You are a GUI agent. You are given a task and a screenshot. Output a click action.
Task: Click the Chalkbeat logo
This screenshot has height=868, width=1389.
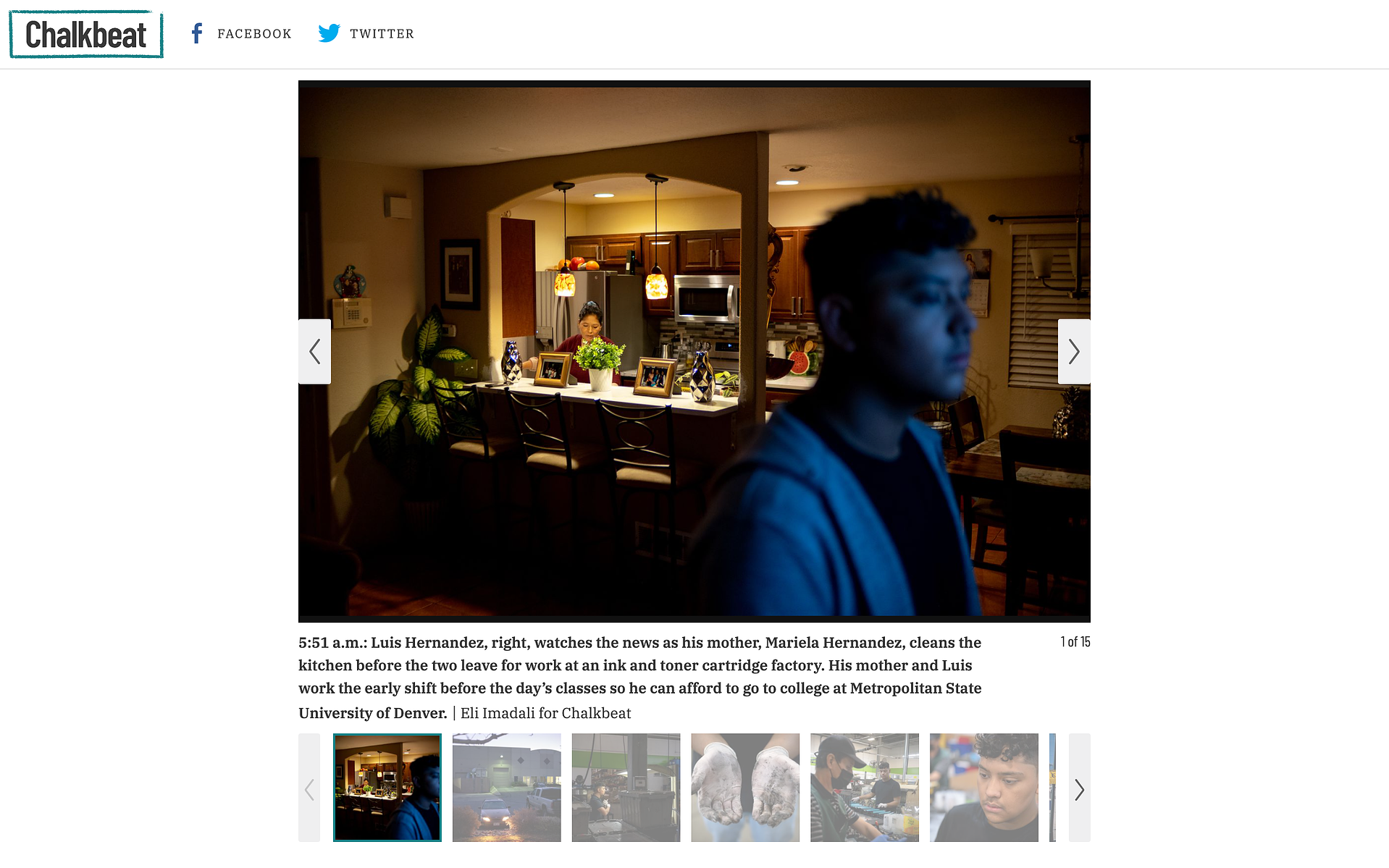86,34
